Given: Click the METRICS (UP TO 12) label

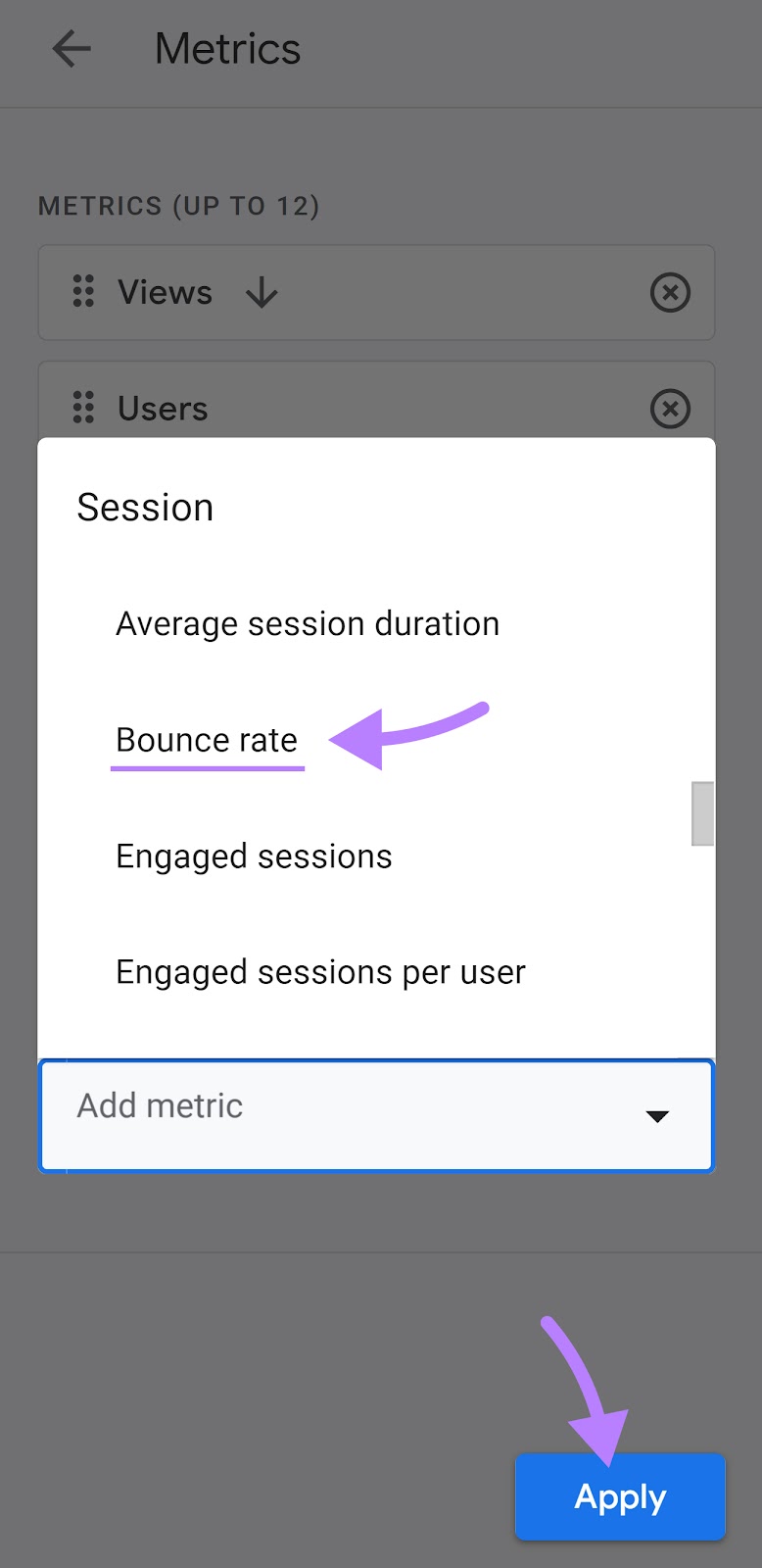Looking at the screenshot, I should [x=179, y=206].
